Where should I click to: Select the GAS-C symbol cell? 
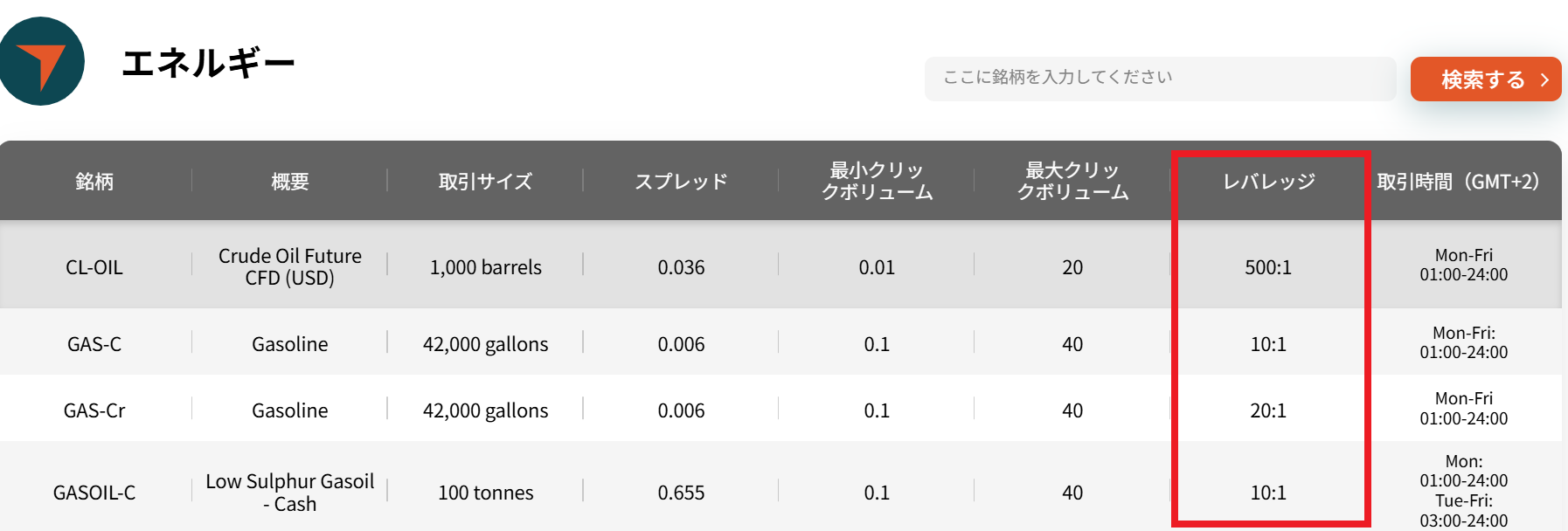tap(94, 344)
